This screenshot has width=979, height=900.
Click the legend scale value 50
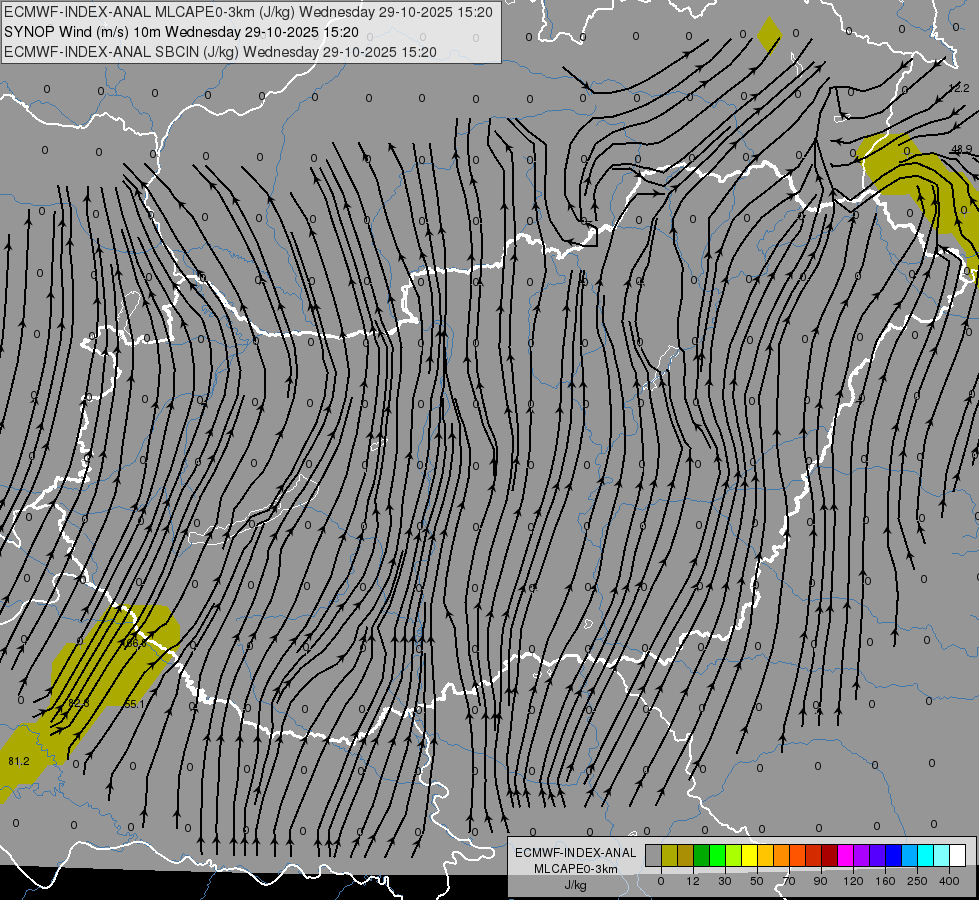[757, 881]
